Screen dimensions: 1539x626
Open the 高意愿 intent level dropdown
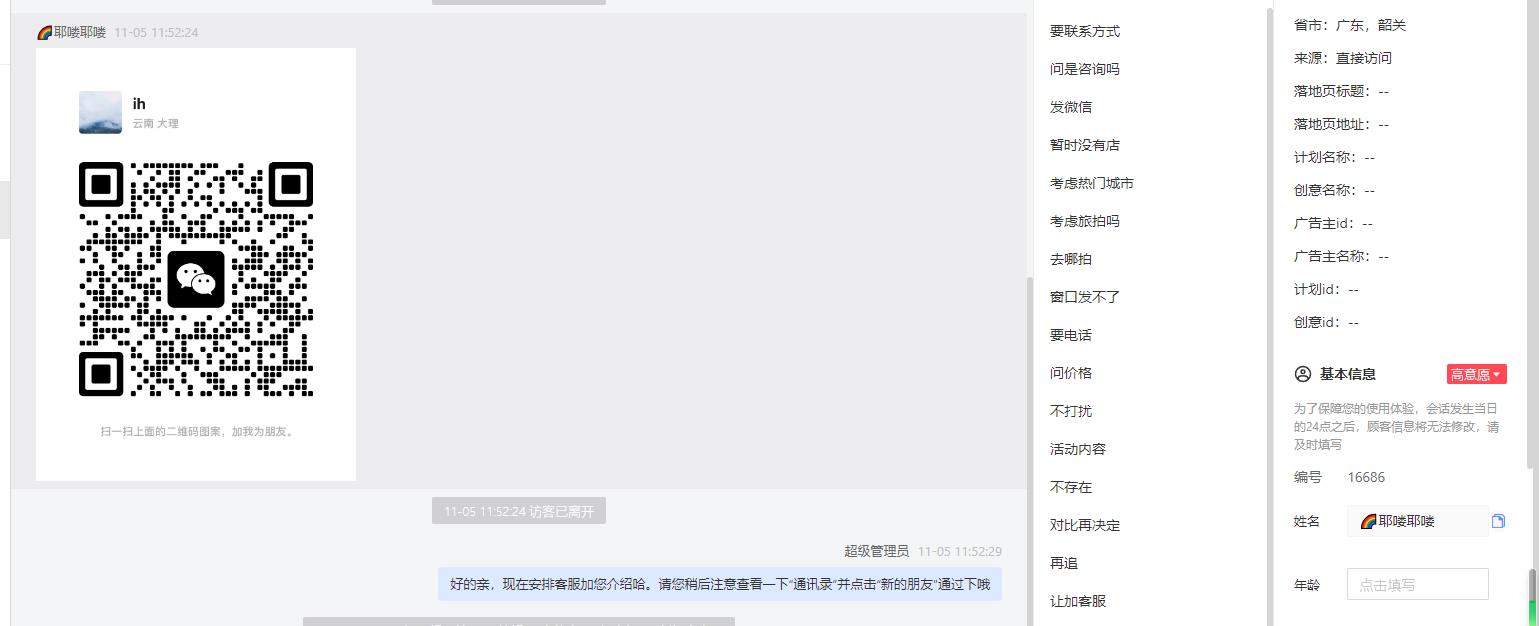click(x=1476, y=374)
